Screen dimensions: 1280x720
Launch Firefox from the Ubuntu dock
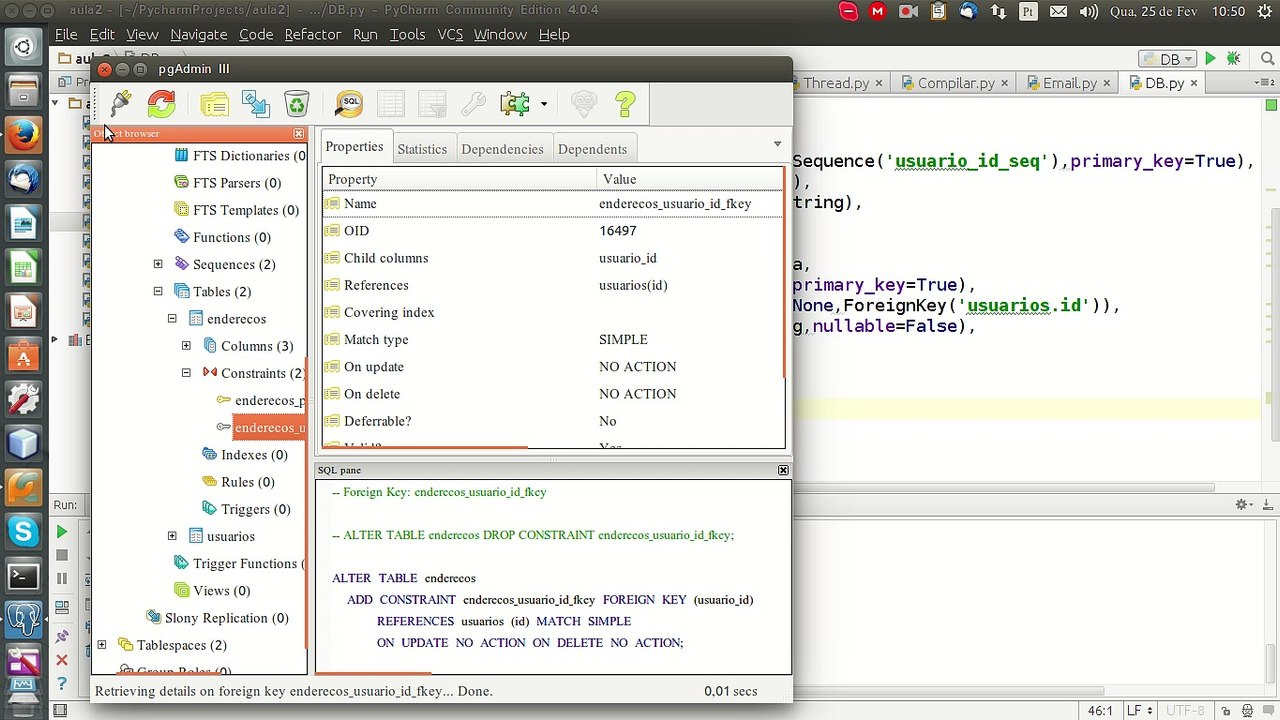tap(24, 134)
